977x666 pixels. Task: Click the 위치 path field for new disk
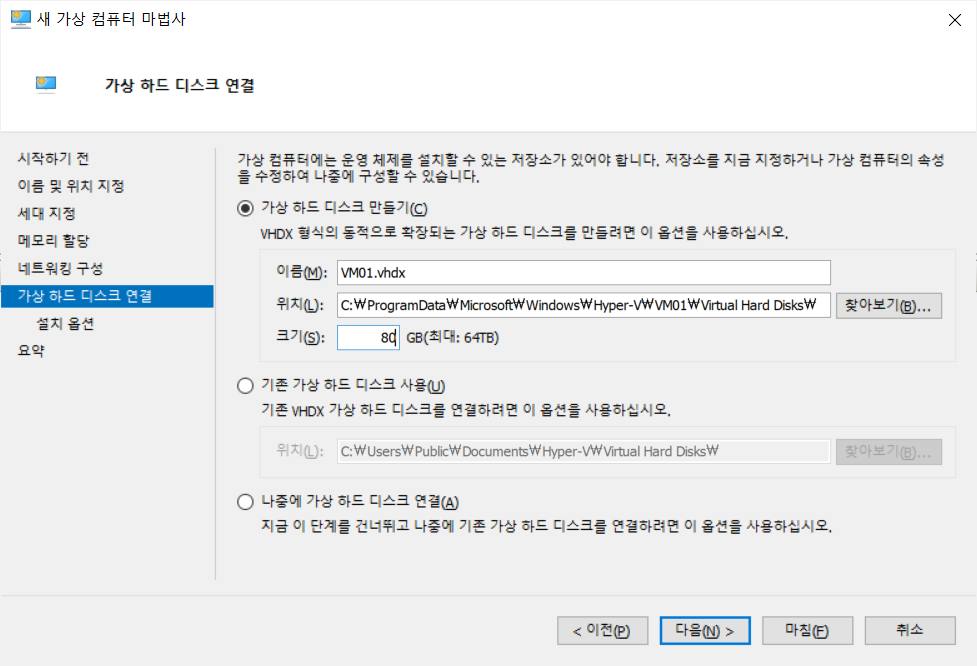tap(584, 305)
